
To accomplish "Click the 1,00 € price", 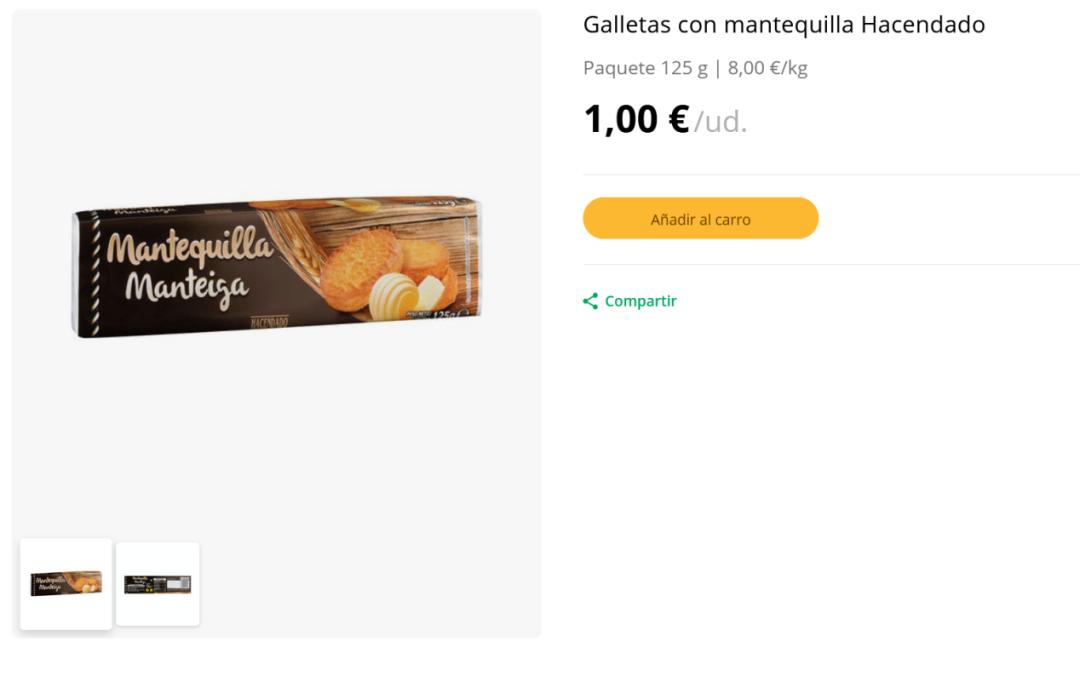I will point(636,120).
